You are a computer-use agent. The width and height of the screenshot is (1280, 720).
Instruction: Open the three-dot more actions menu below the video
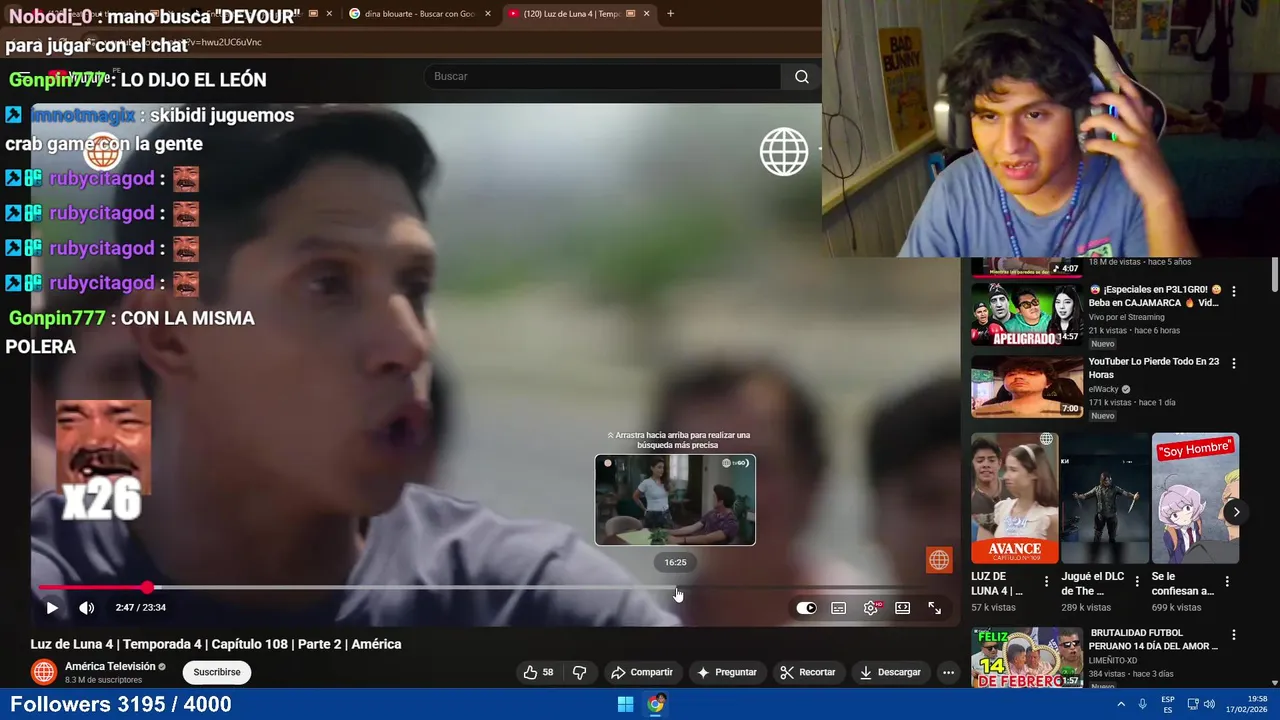click(948, 672)
